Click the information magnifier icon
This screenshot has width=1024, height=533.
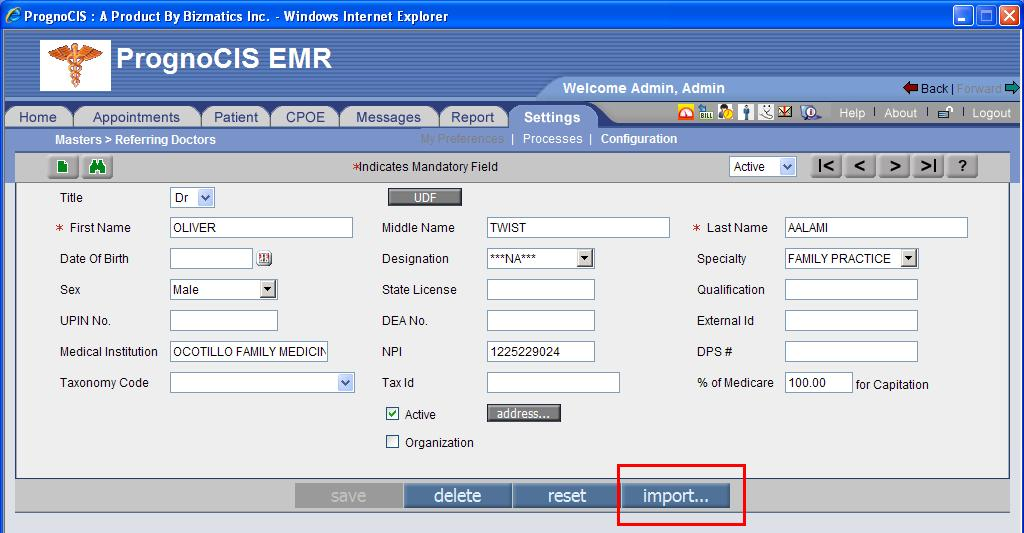click(x=810, y=112)
